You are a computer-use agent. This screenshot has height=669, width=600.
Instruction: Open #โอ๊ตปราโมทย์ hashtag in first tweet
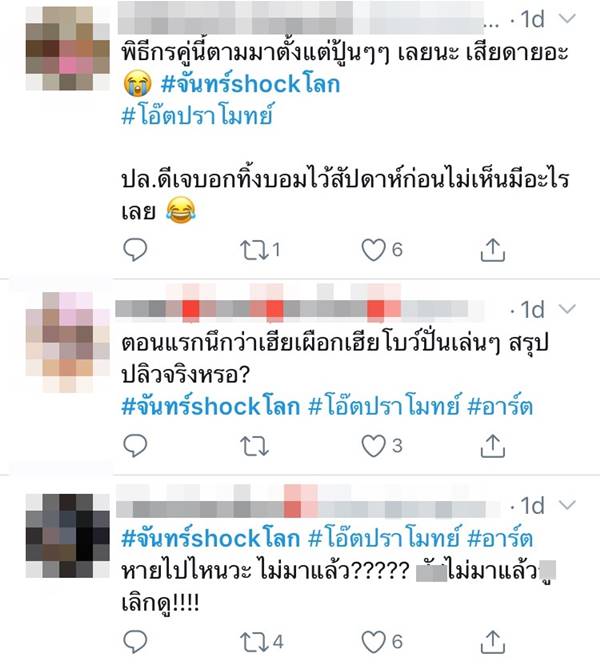click(x=197, y=115)
